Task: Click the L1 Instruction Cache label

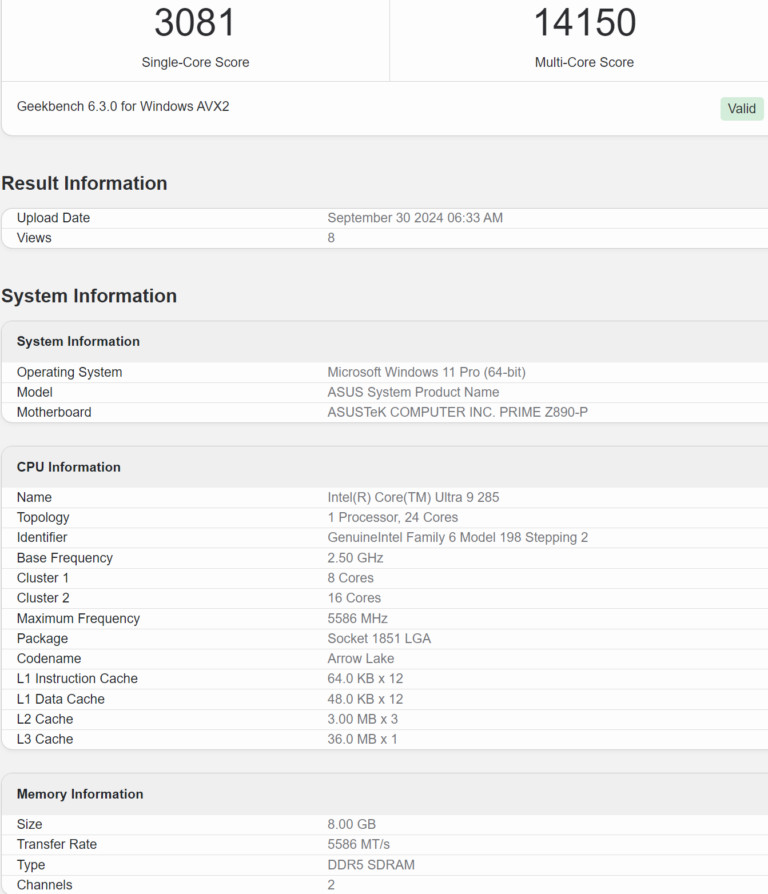Action: [x=78, y=678]
